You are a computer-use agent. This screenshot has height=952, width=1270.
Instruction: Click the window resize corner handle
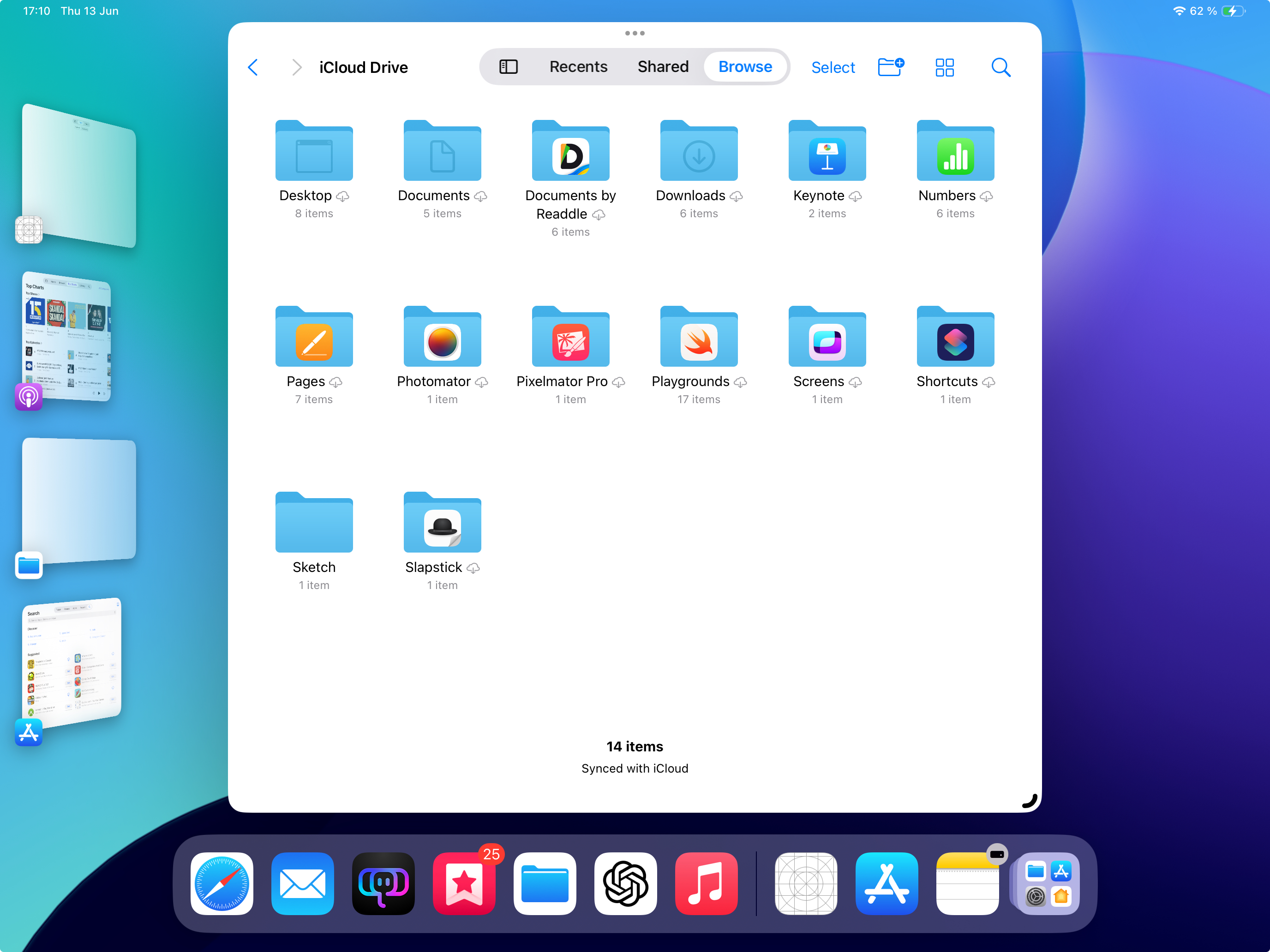(1030, 801)
